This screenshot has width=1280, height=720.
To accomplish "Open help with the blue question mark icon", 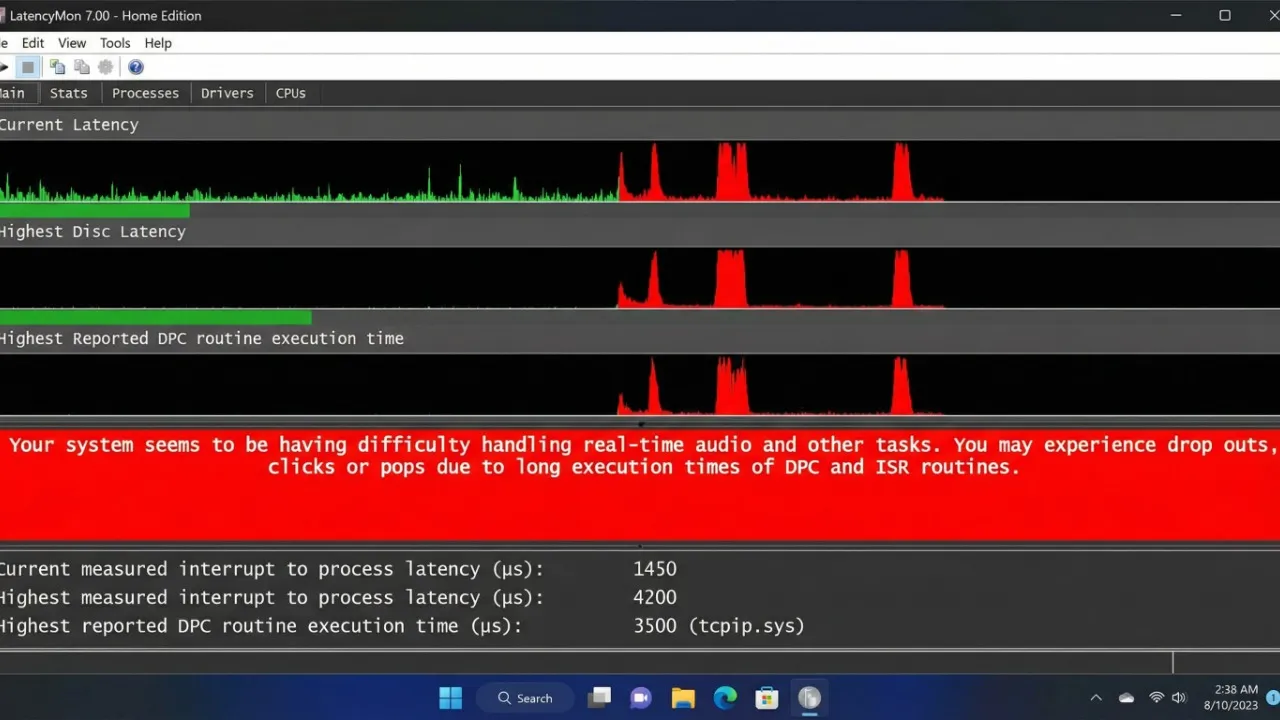I will 136,67.
